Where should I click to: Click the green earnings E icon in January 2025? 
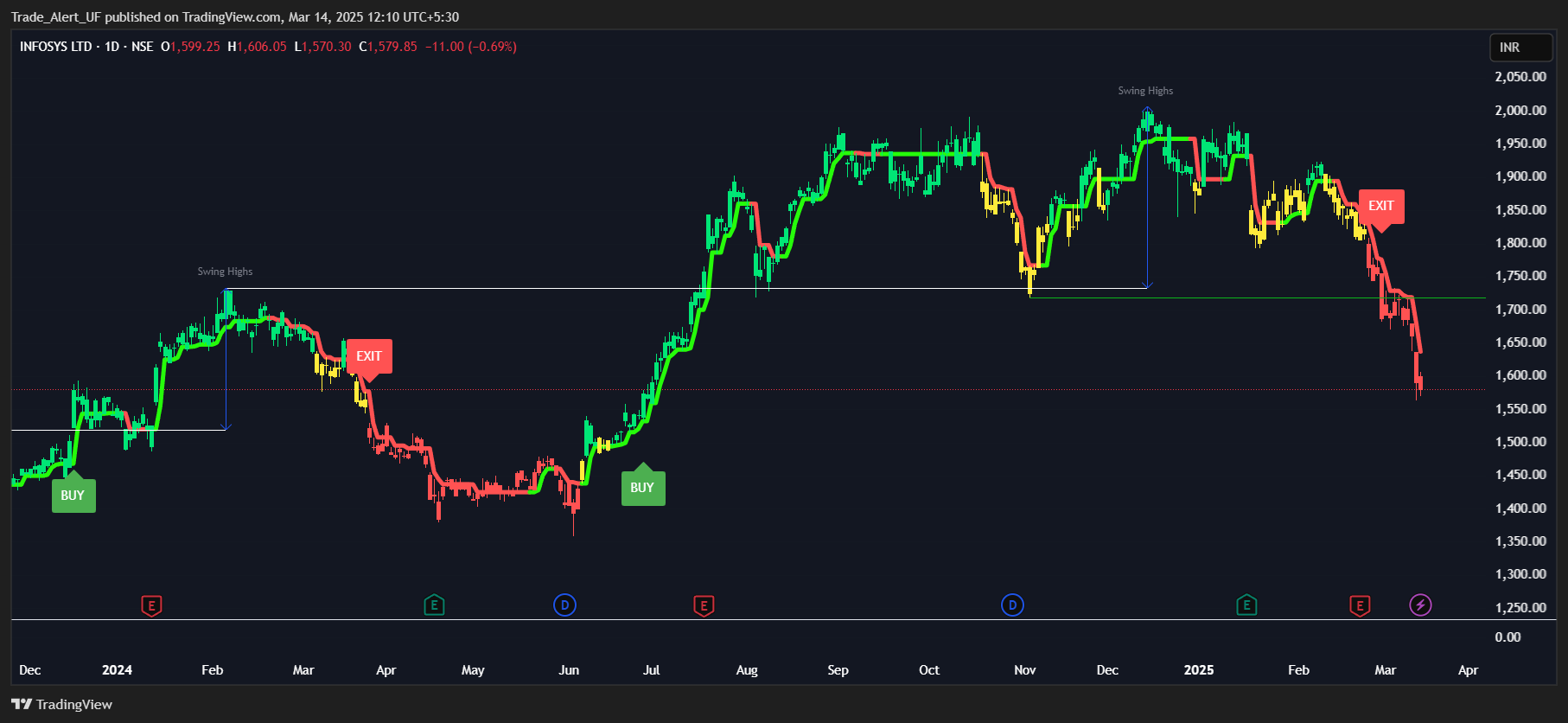coord(1246,605)
